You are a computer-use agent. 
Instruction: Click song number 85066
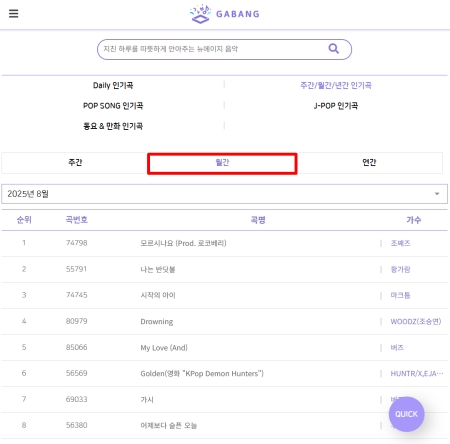tap(76, 347)
